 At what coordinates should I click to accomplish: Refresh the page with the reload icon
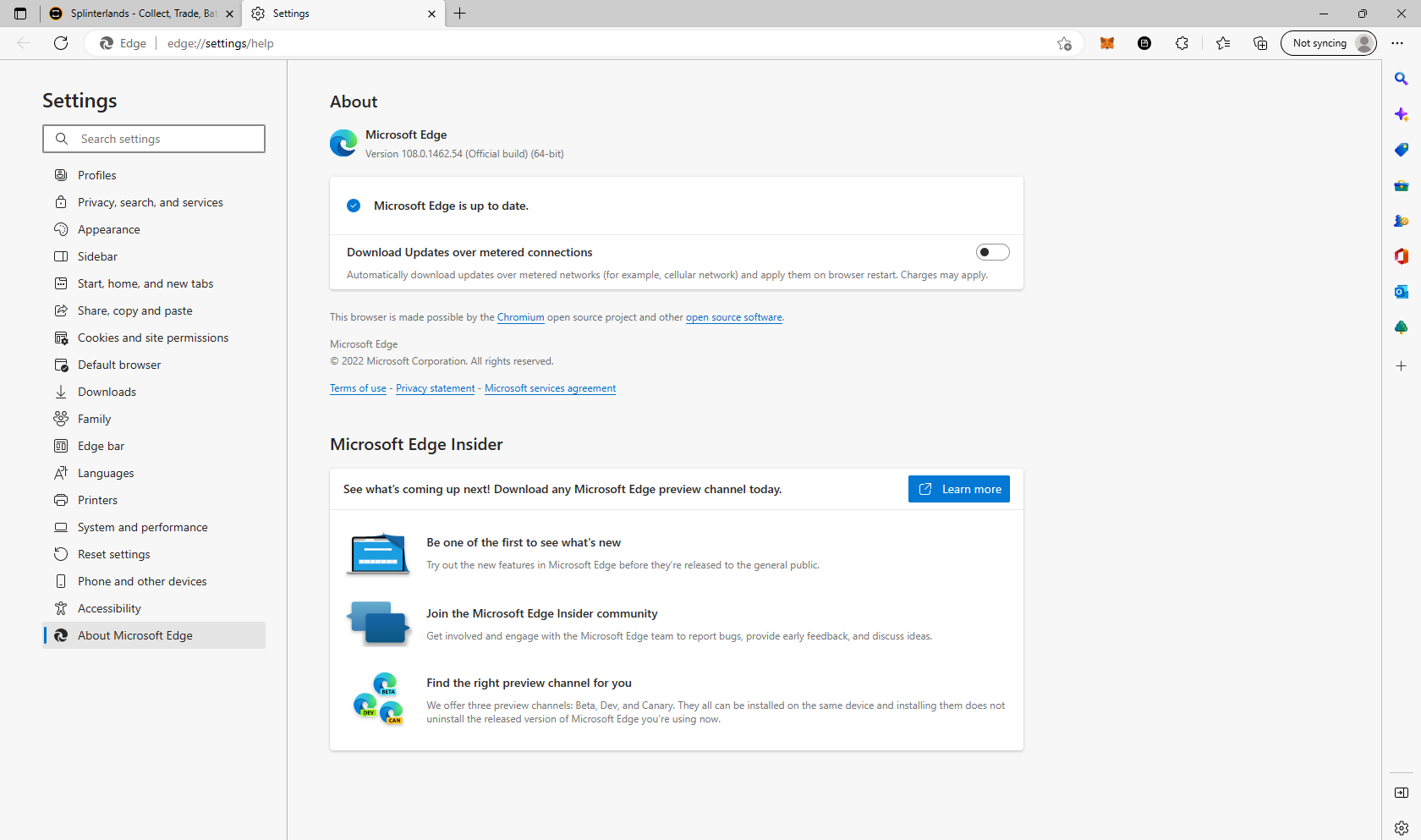61,43
